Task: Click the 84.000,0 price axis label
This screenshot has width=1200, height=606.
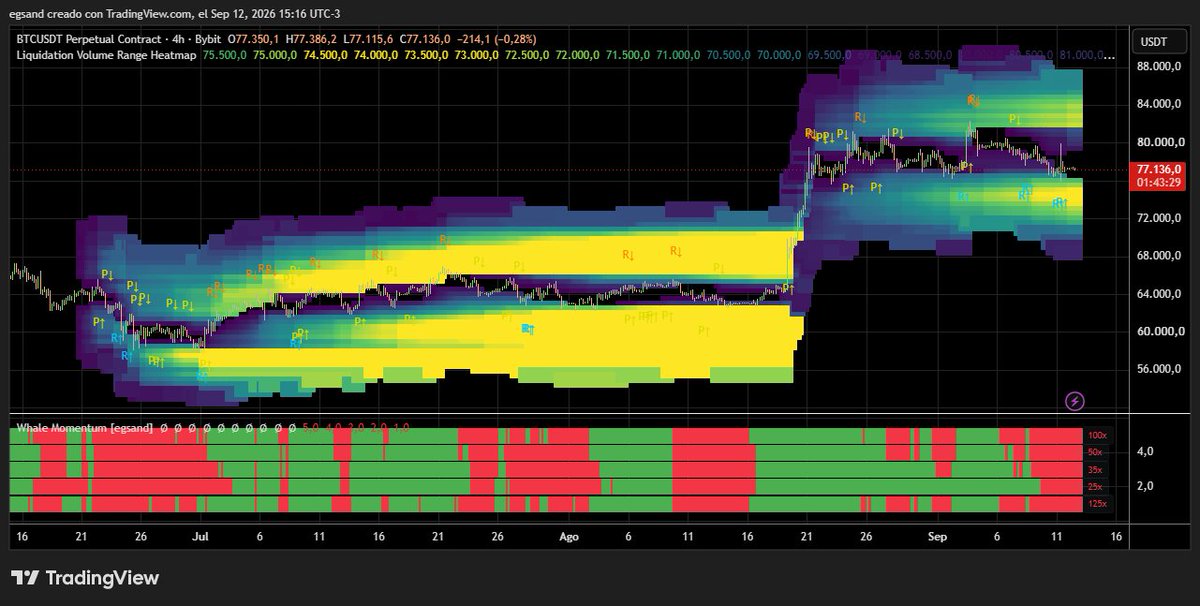Action: (1161, 104)
